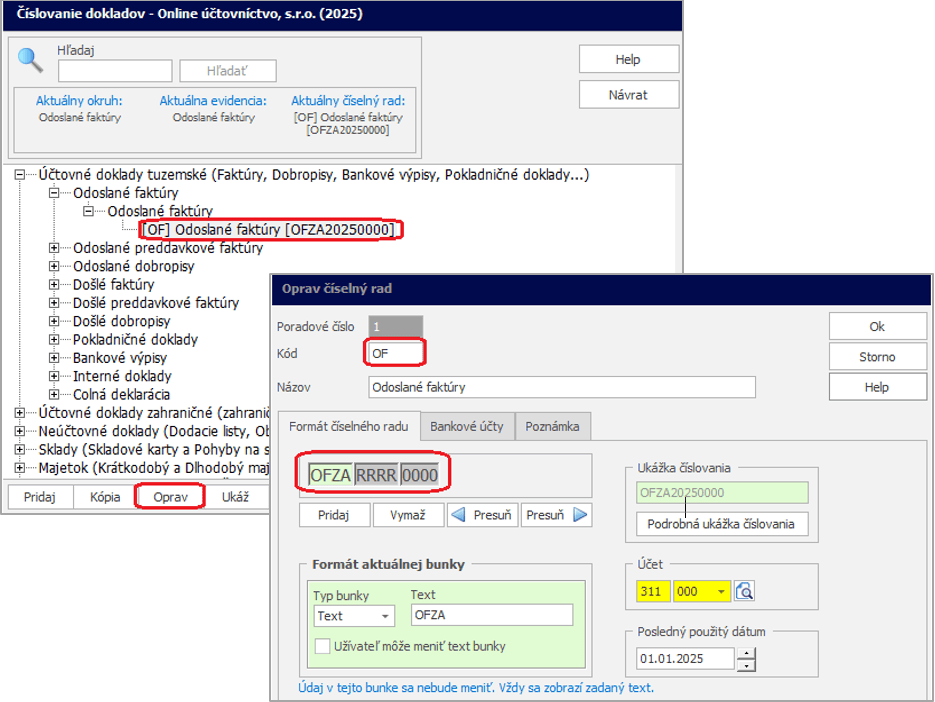The width and height of the screenshot is (935, 702).
Task: Enable 'Užívateľ môže meniť text bunky' checkbox
Action: pos(323,646)
